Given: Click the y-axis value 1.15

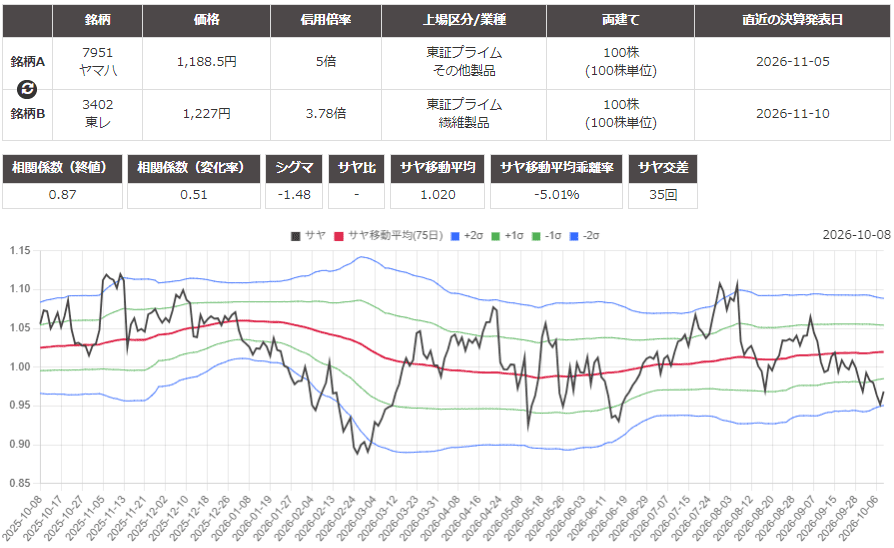Looking at the screenshot, I should pyautogui.click(x=20, y=250).
